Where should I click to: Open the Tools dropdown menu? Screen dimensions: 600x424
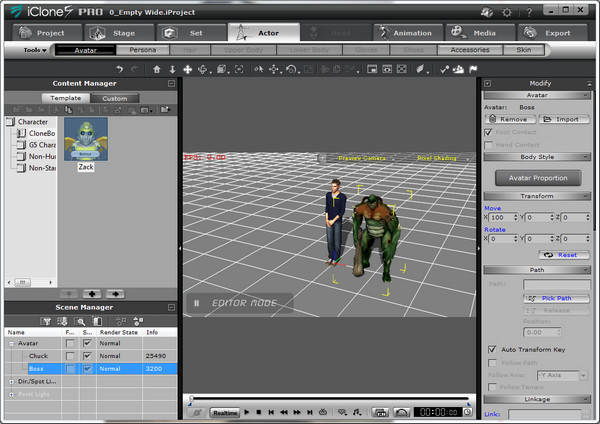point(35,49)
